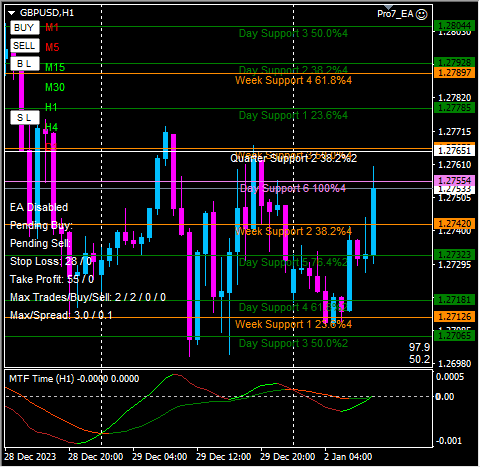Click the 1.27126 orange price label

tap(455, 317)
